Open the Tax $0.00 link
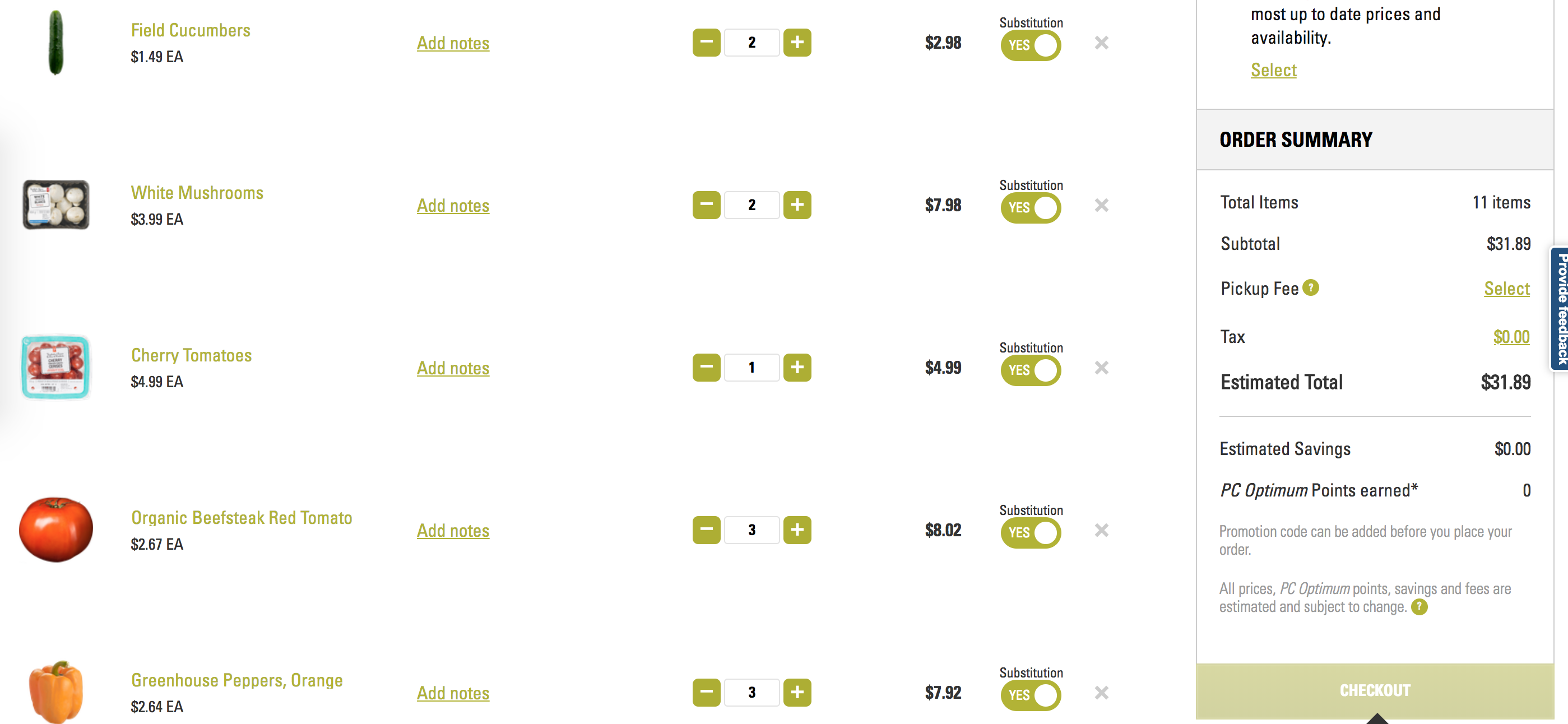The image size is (1568, 724). coord(1511,337)
